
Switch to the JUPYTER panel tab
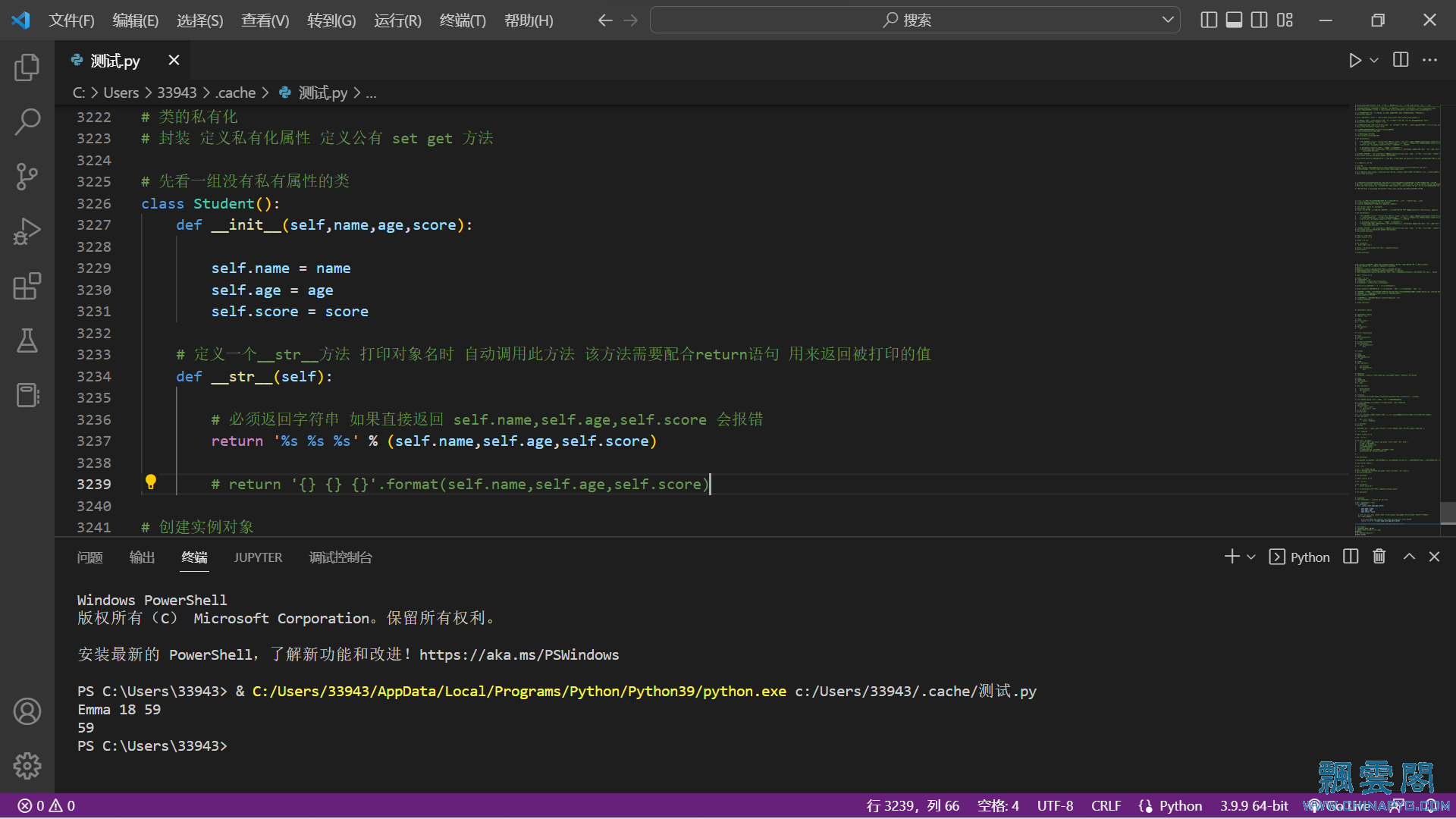click(258, 557)
